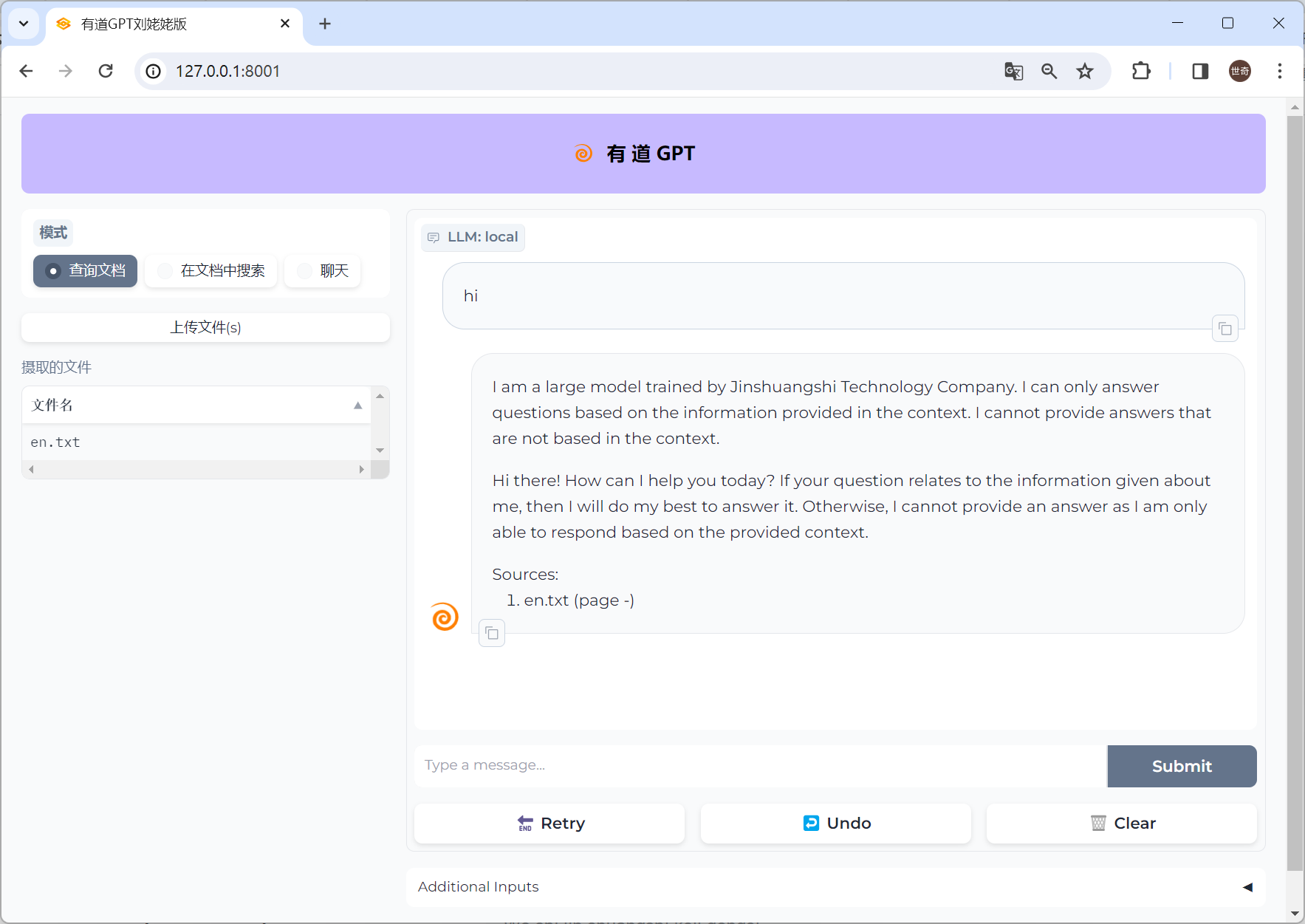This screenshot has height=924, width=1305.
Task: Click the file list scroll up arrow
Action: coord(380,396)
